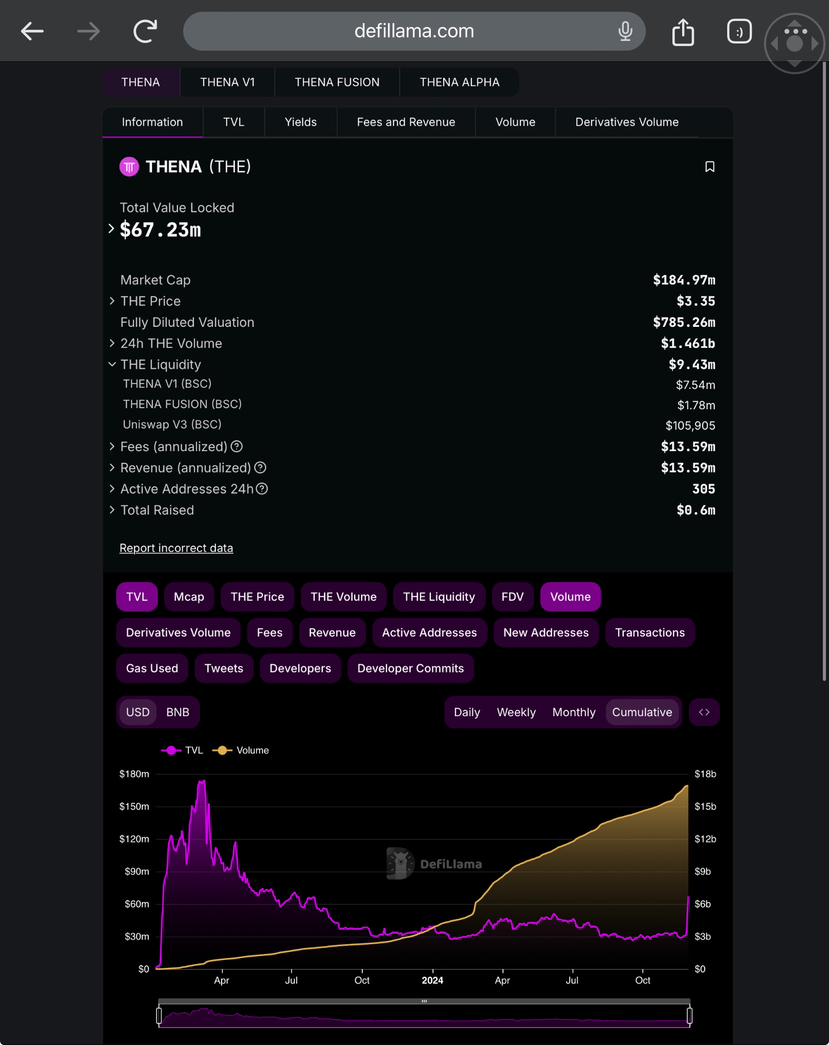The width and height of the screenshot is (829, 1045).
Task: Open help tooltip for Active Addresses 24h
Action: [262, 489]
